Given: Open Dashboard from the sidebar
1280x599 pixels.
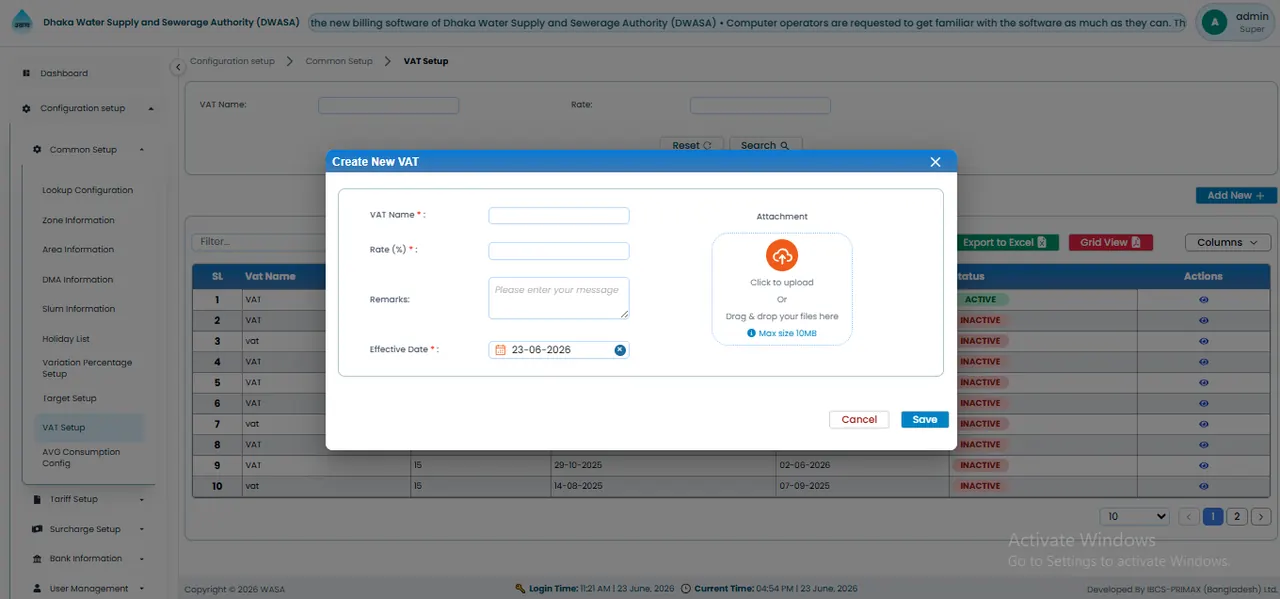Looking at the screenshot, I should tap(64, 73).
